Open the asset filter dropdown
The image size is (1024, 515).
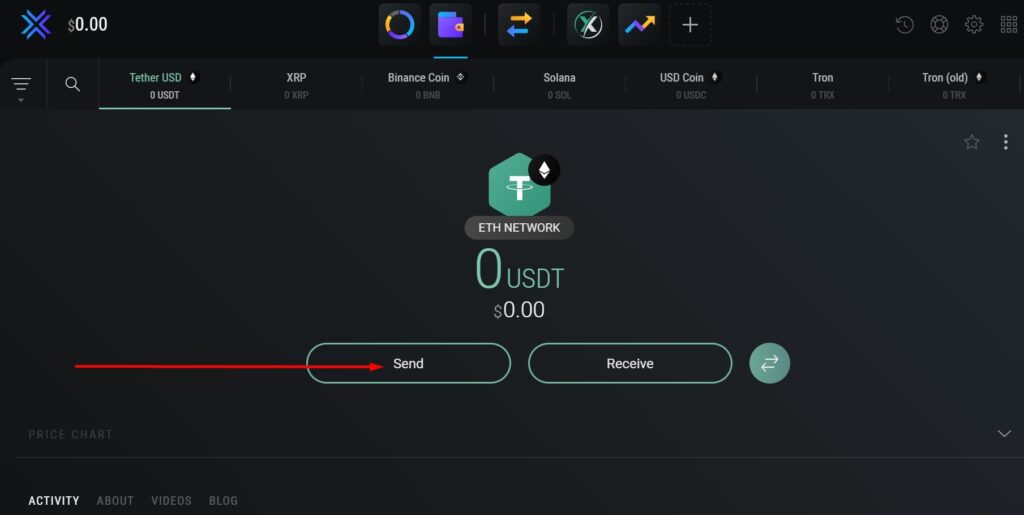click(21, 86)
